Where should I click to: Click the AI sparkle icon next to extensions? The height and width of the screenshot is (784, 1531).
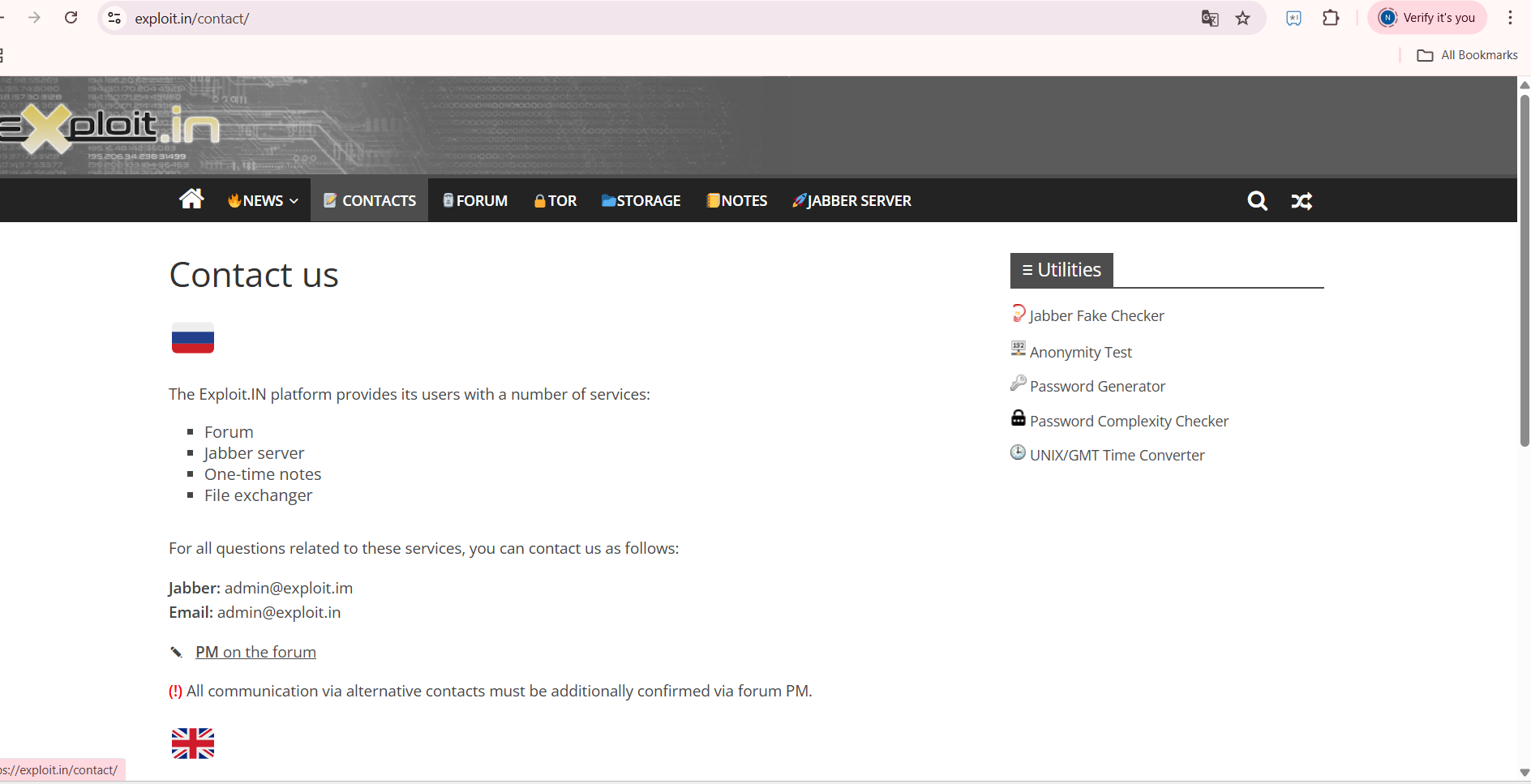click(1294, 18)
